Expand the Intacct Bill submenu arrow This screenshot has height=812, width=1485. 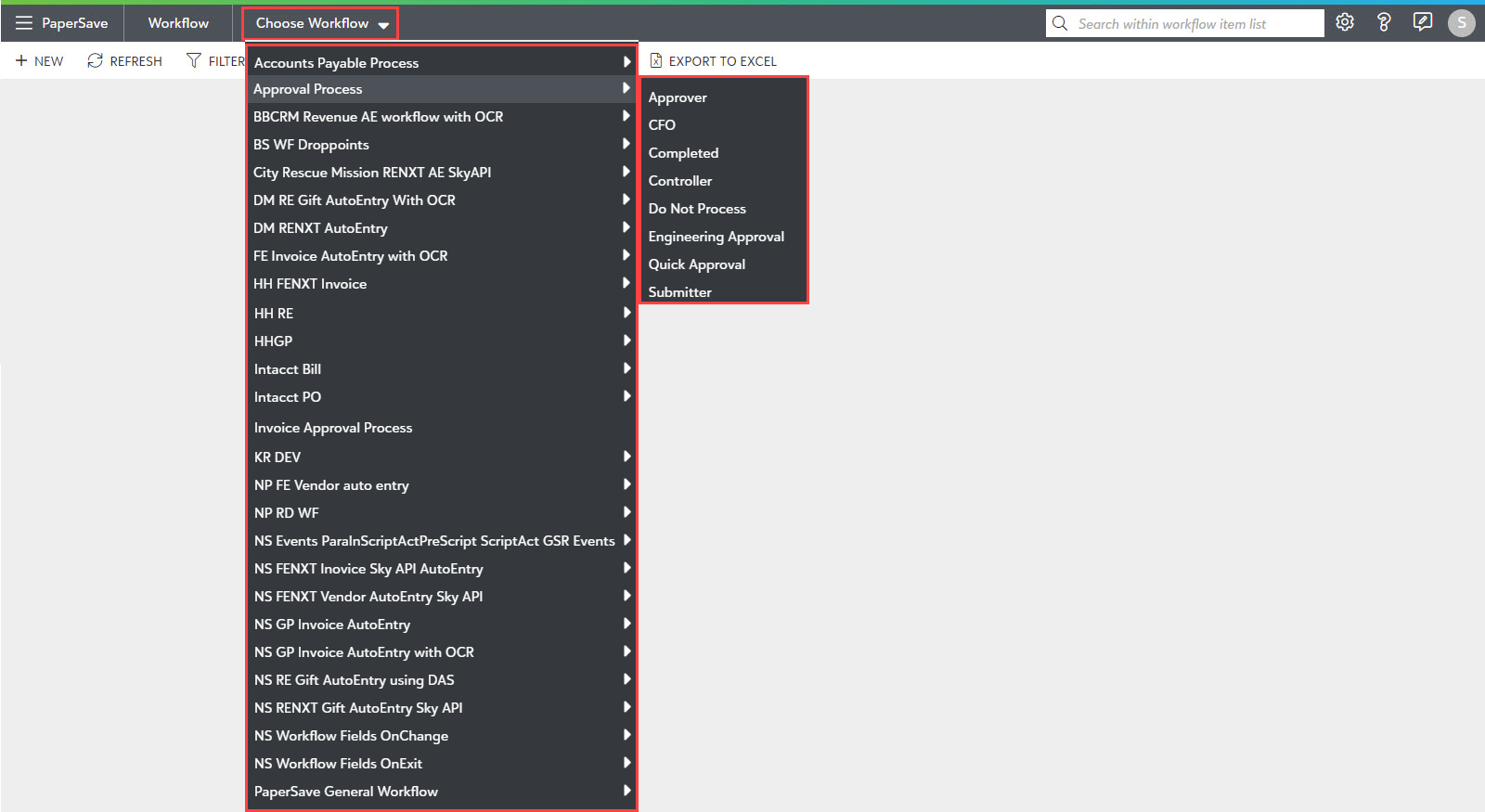click(626, 368)
